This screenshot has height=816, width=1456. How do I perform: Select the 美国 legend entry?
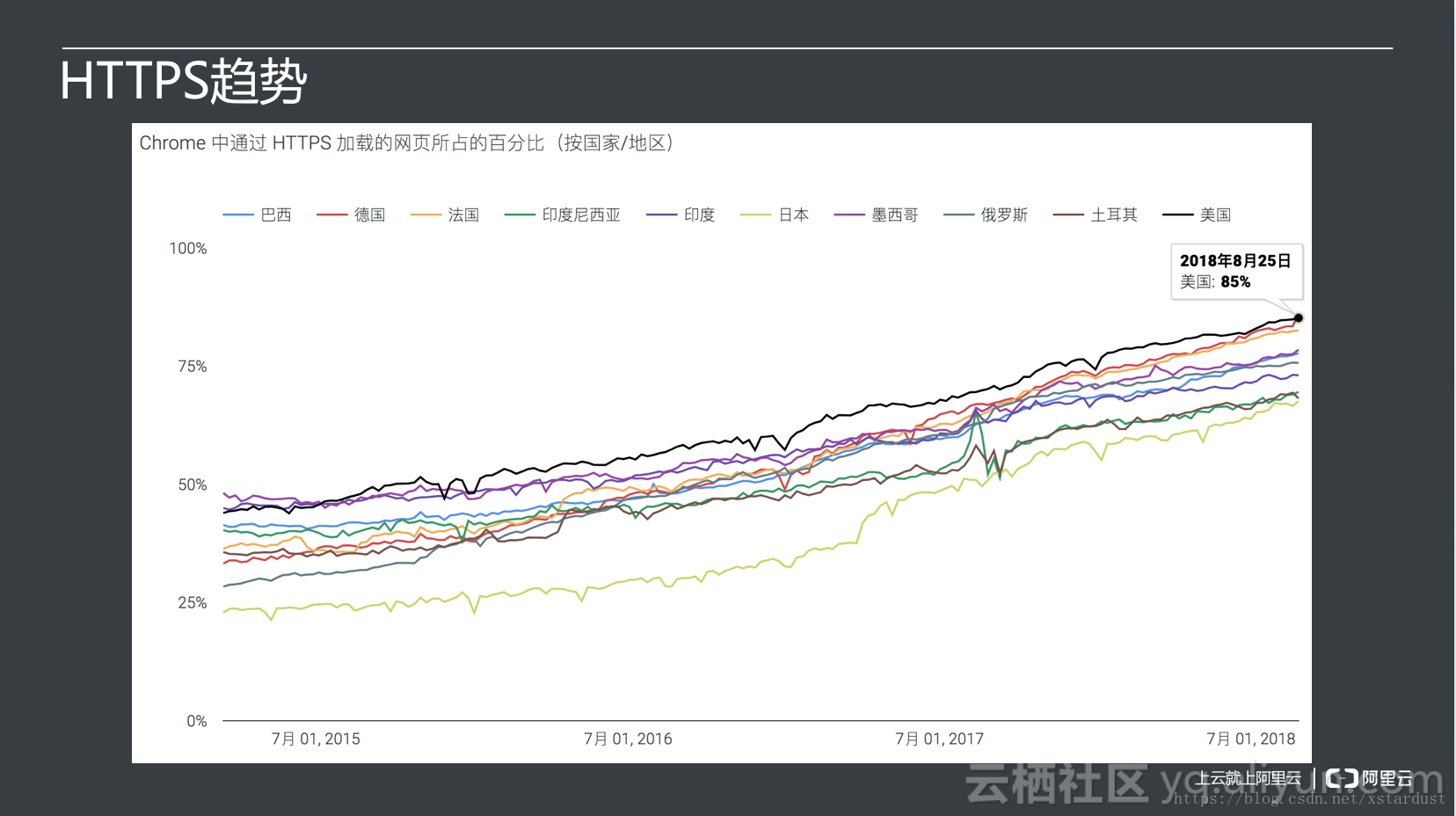coord(1198,215)
